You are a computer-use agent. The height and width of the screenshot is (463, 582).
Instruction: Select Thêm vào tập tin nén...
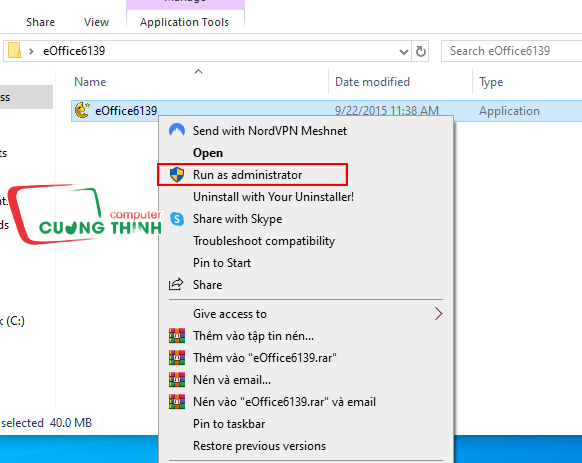(x=253, y=336)
